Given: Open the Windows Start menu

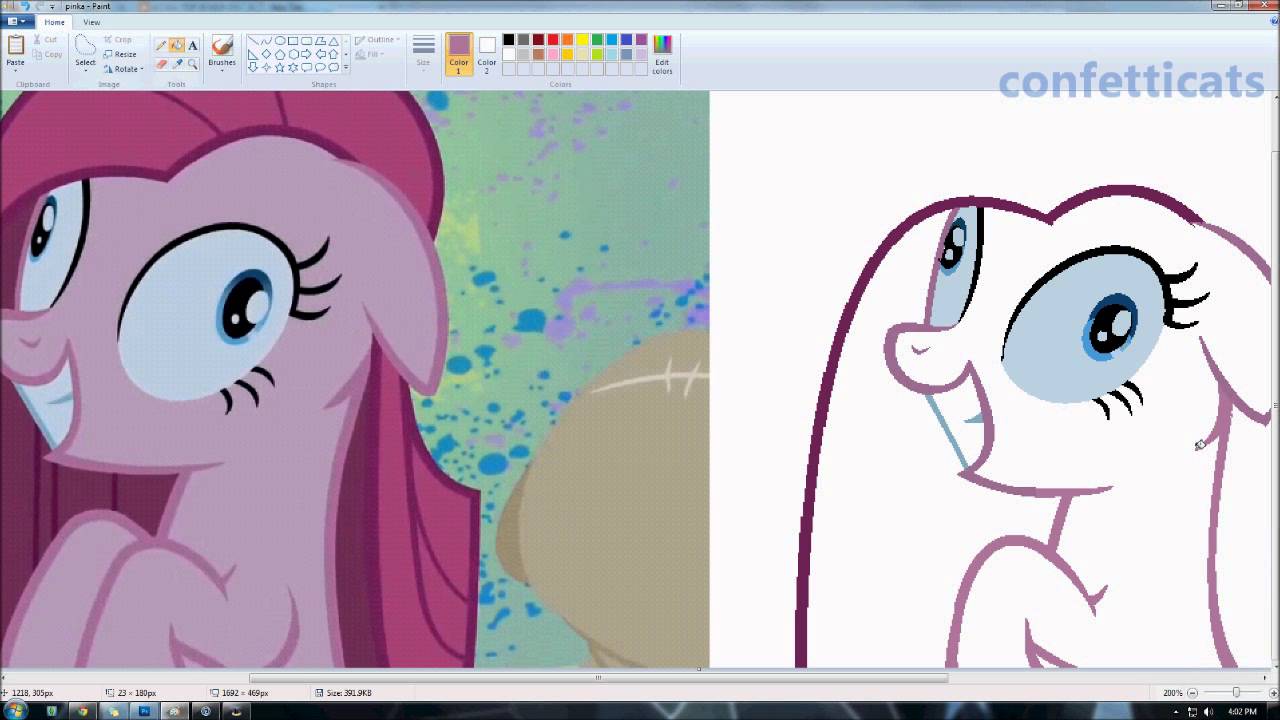Looking at the screenshot, I should (15, 710).
